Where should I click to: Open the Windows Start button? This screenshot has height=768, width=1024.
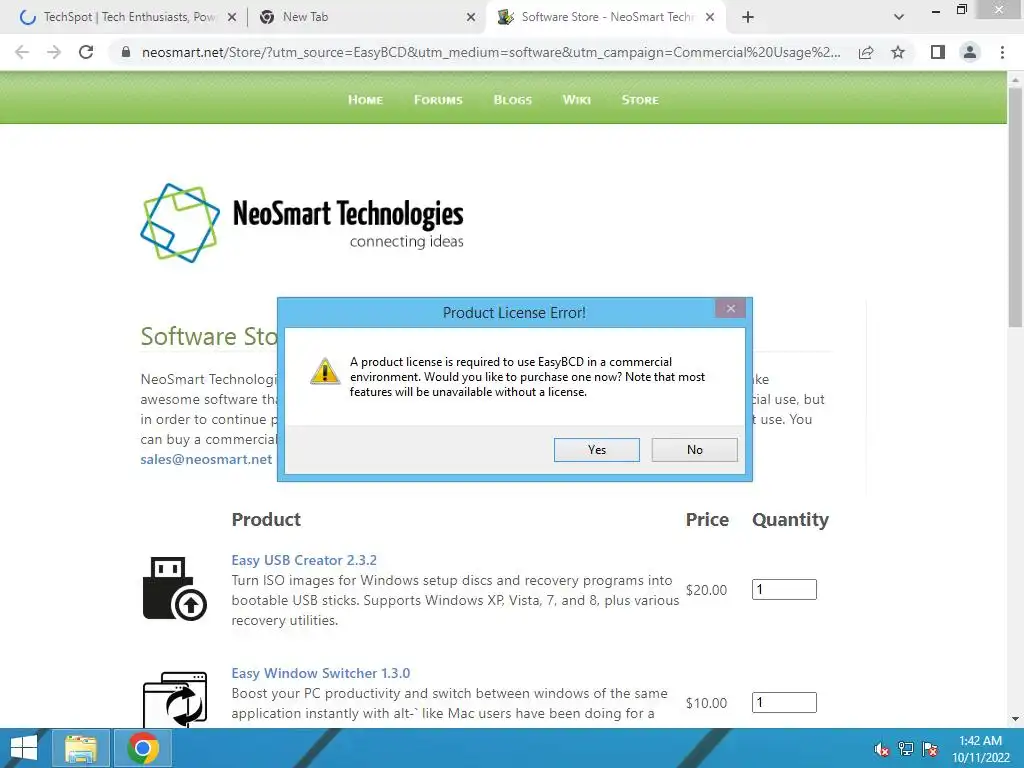tap(24, 748)
